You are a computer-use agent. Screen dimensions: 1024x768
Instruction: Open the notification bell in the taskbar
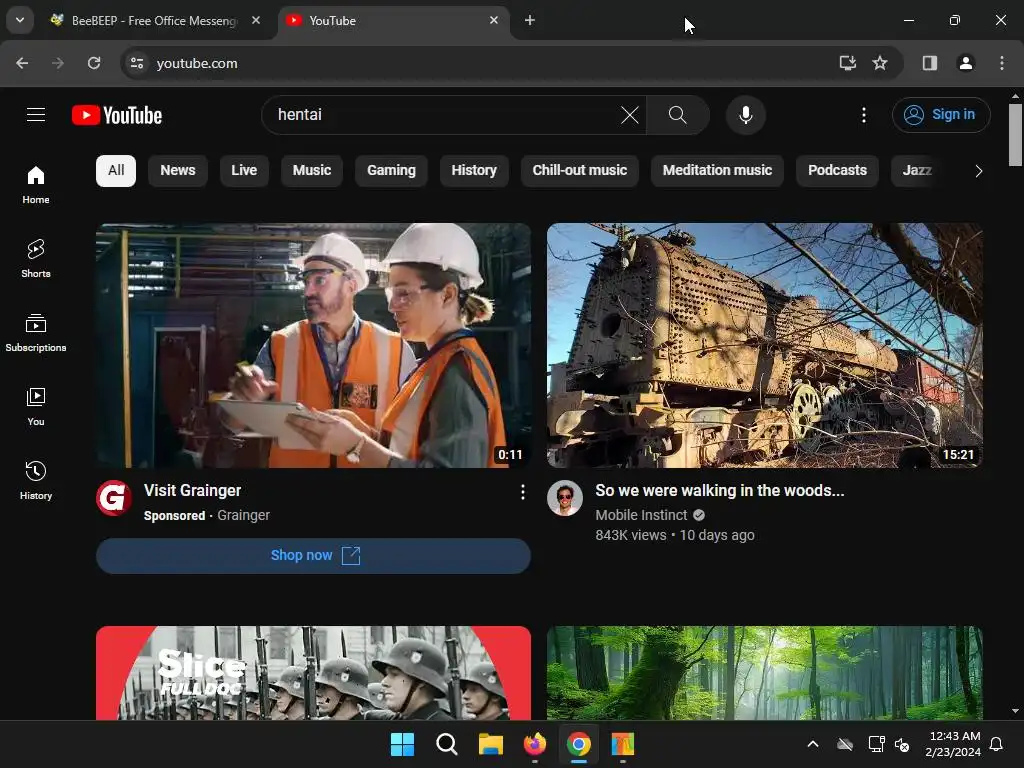tap(996, 744)
